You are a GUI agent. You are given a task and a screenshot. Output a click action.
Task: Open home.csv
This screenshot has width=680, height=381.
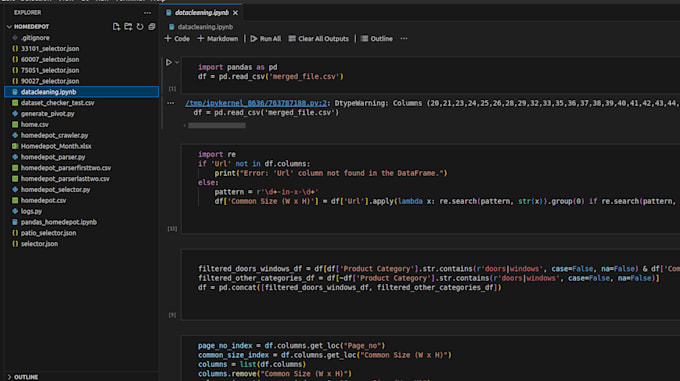click(35, 124)
